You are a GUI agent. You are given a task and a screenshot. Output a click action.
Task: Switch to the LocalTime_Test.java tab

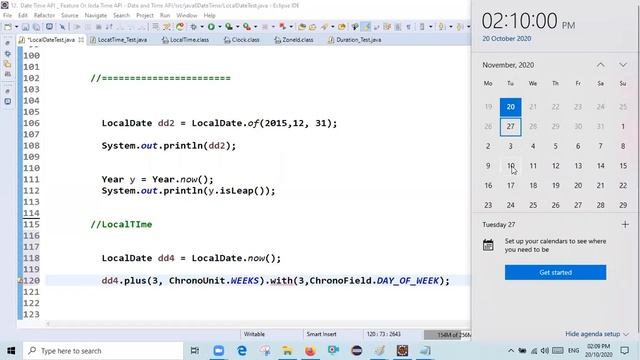118,40
